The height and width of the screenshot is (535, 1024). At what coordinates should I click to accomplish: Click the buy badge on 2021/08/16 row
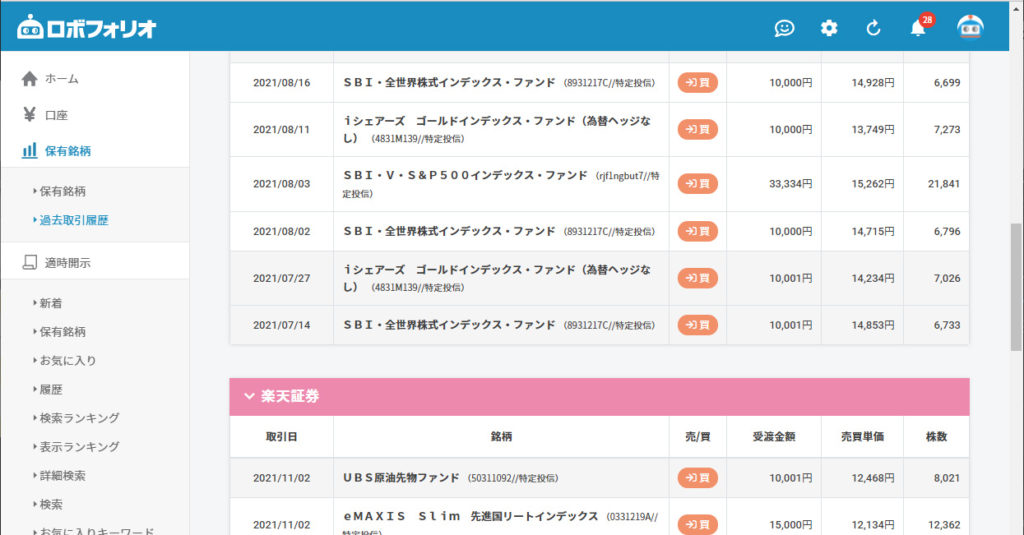(697, 82)
